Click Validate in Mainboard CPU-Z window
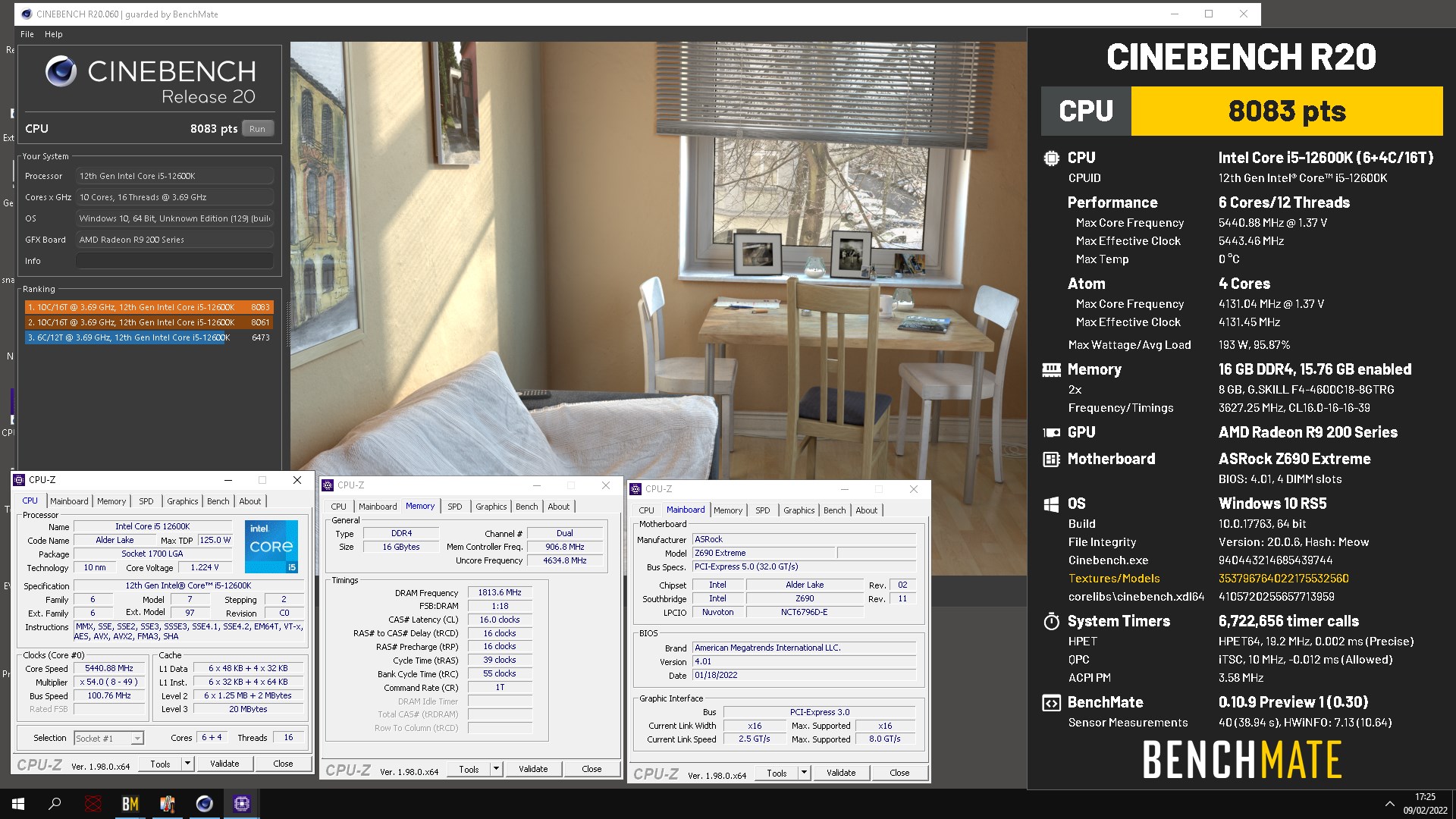 [841, 773]
